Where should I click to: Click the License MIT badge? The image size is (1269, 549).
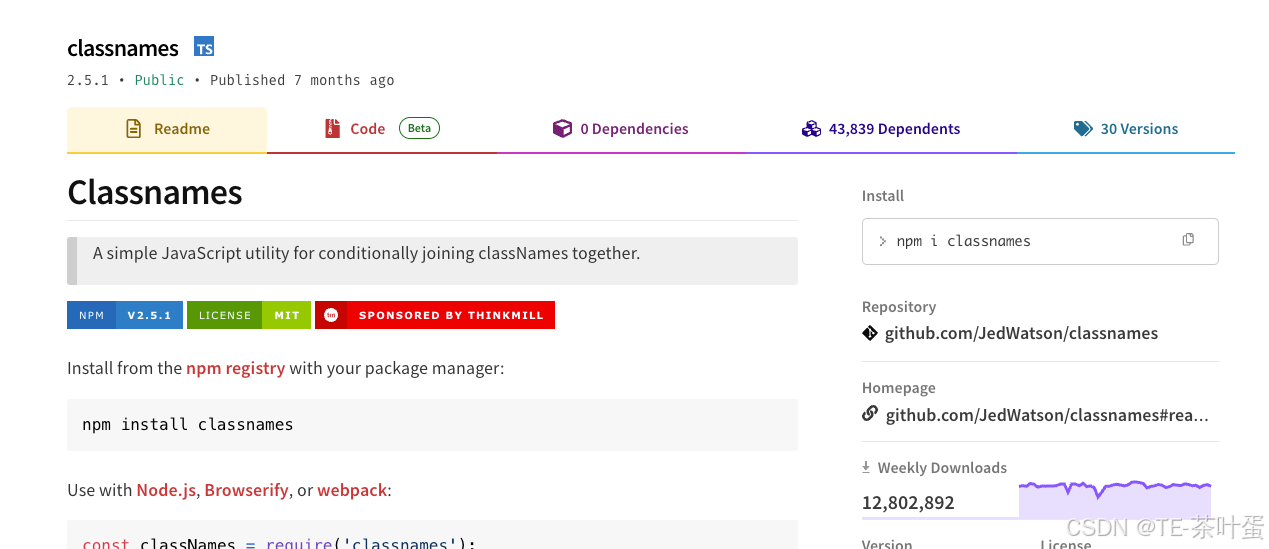tap(249, 315)
